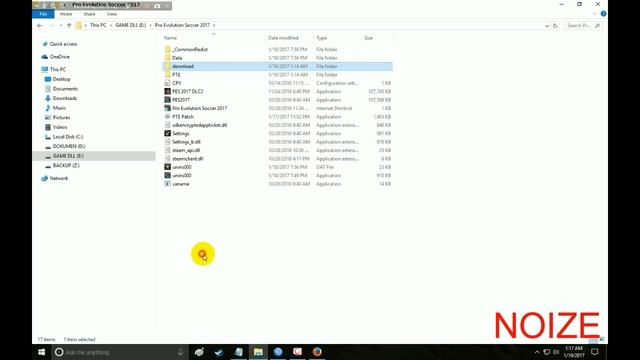This screenshot has height=360, width=640.
Task: Open Desktop in navigation pane
Action: (x=61, y=79)
